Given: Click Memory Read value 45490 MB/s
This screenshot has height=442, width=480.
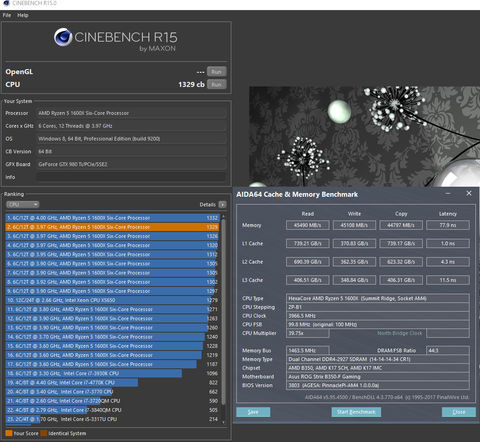Looking at the screenshot, I should (x=308, y=225).
